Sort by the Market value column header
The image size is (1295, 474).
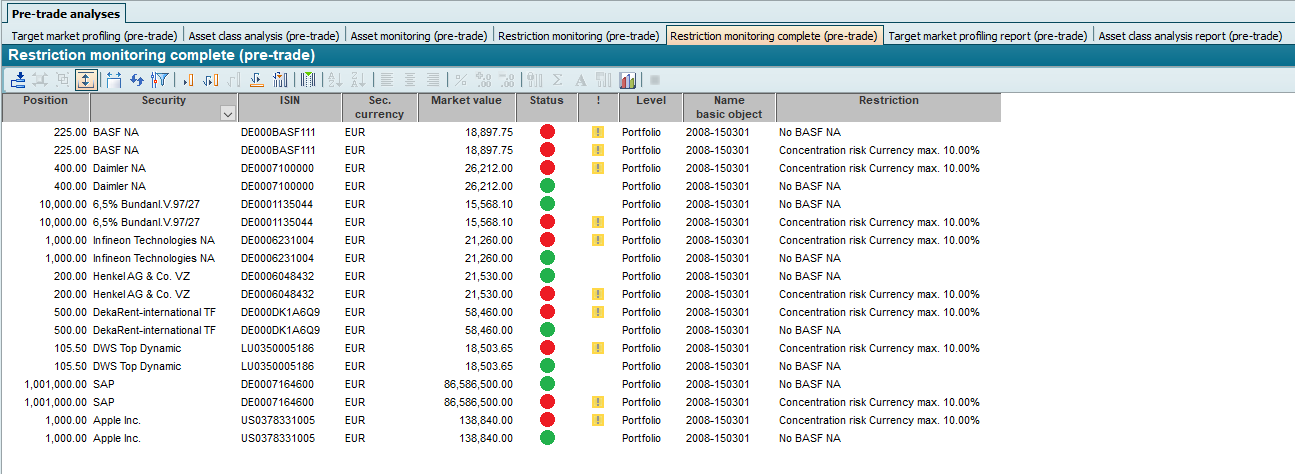[x=465, y=101]
